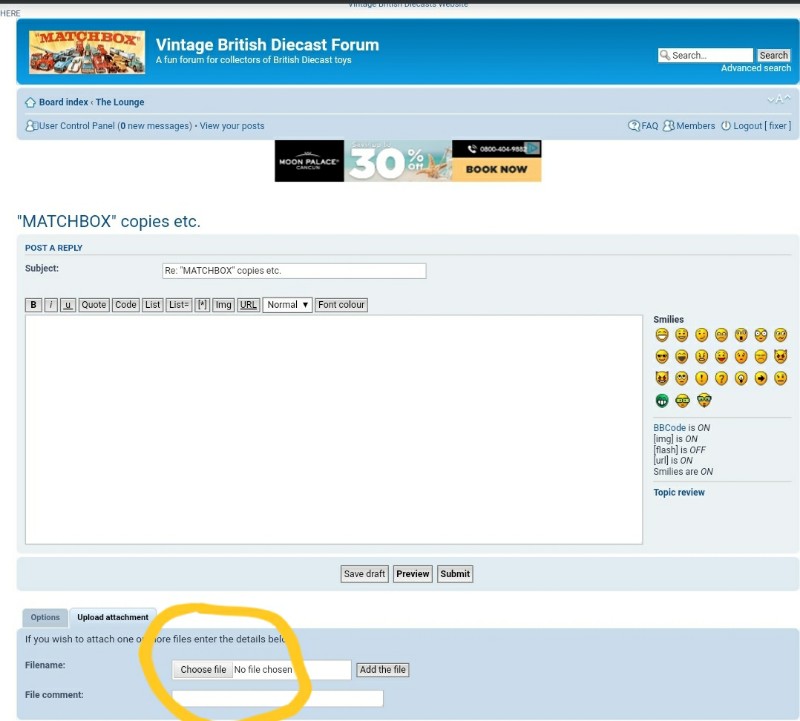Click the FAQ question mark icon
Screen dimensions: 800x721
click(x=634, y=126)
